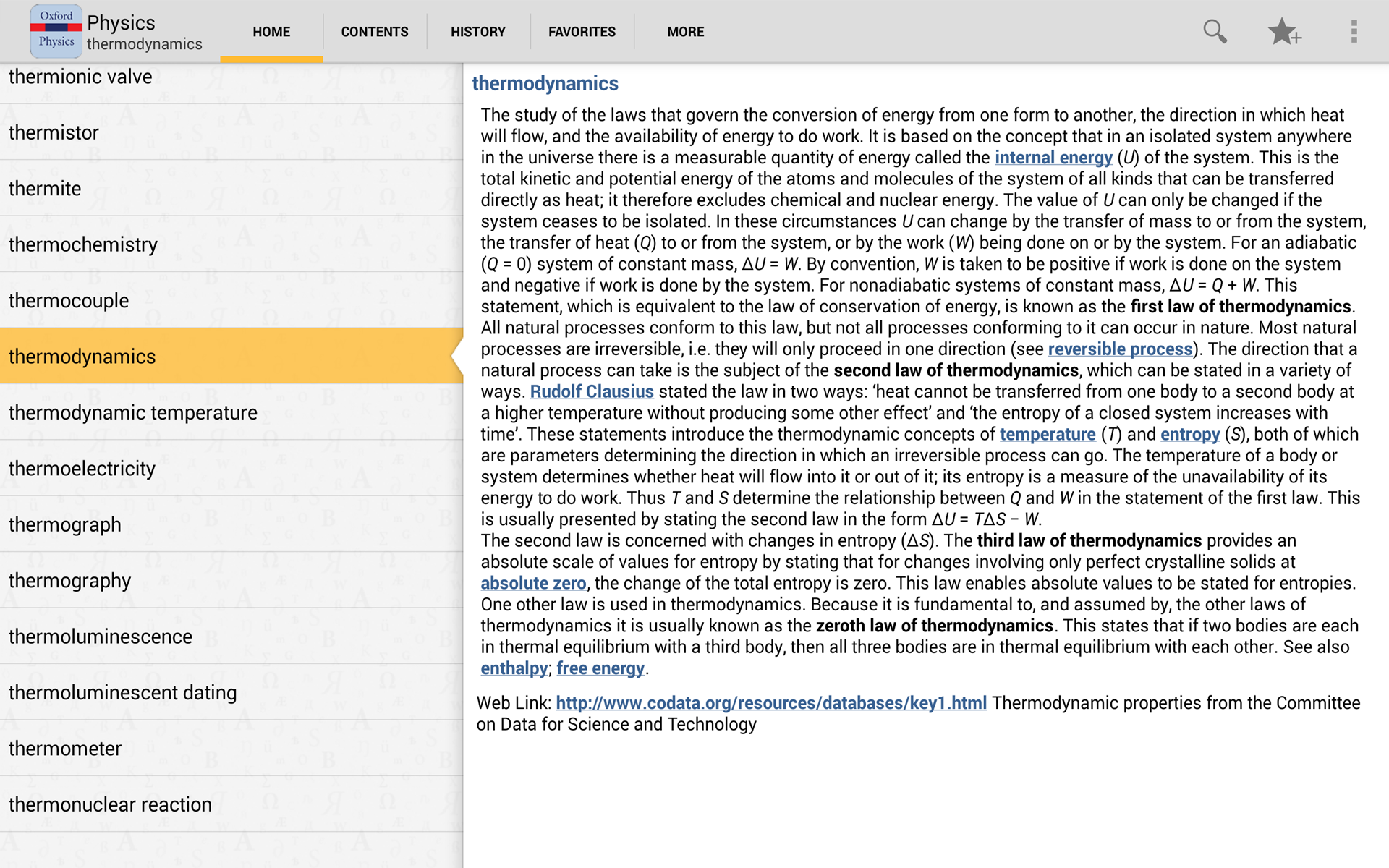Switch to the CONTENTS tab

point(374,31)
